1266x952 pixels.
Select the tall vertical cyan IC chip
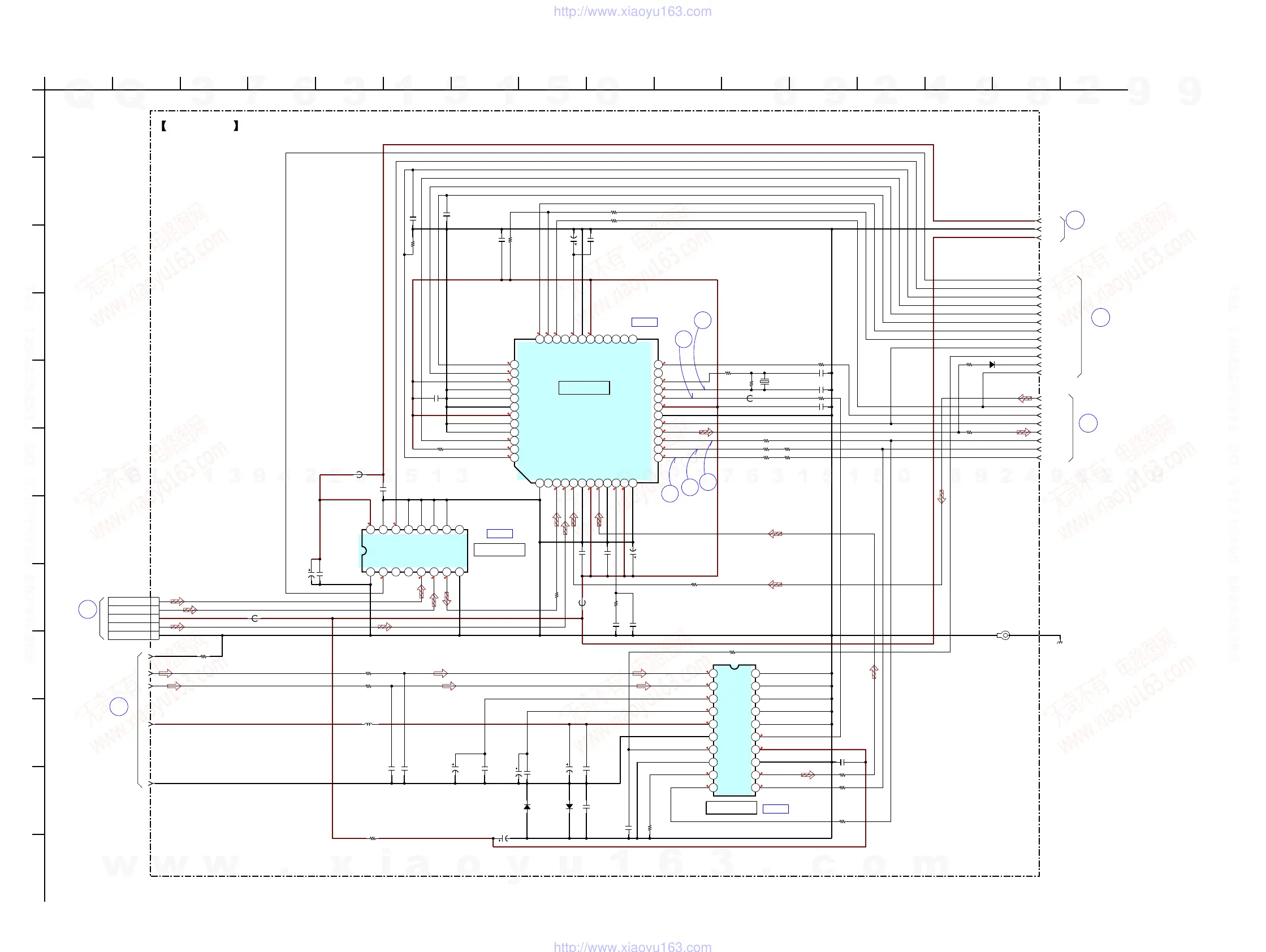point(734,731)
